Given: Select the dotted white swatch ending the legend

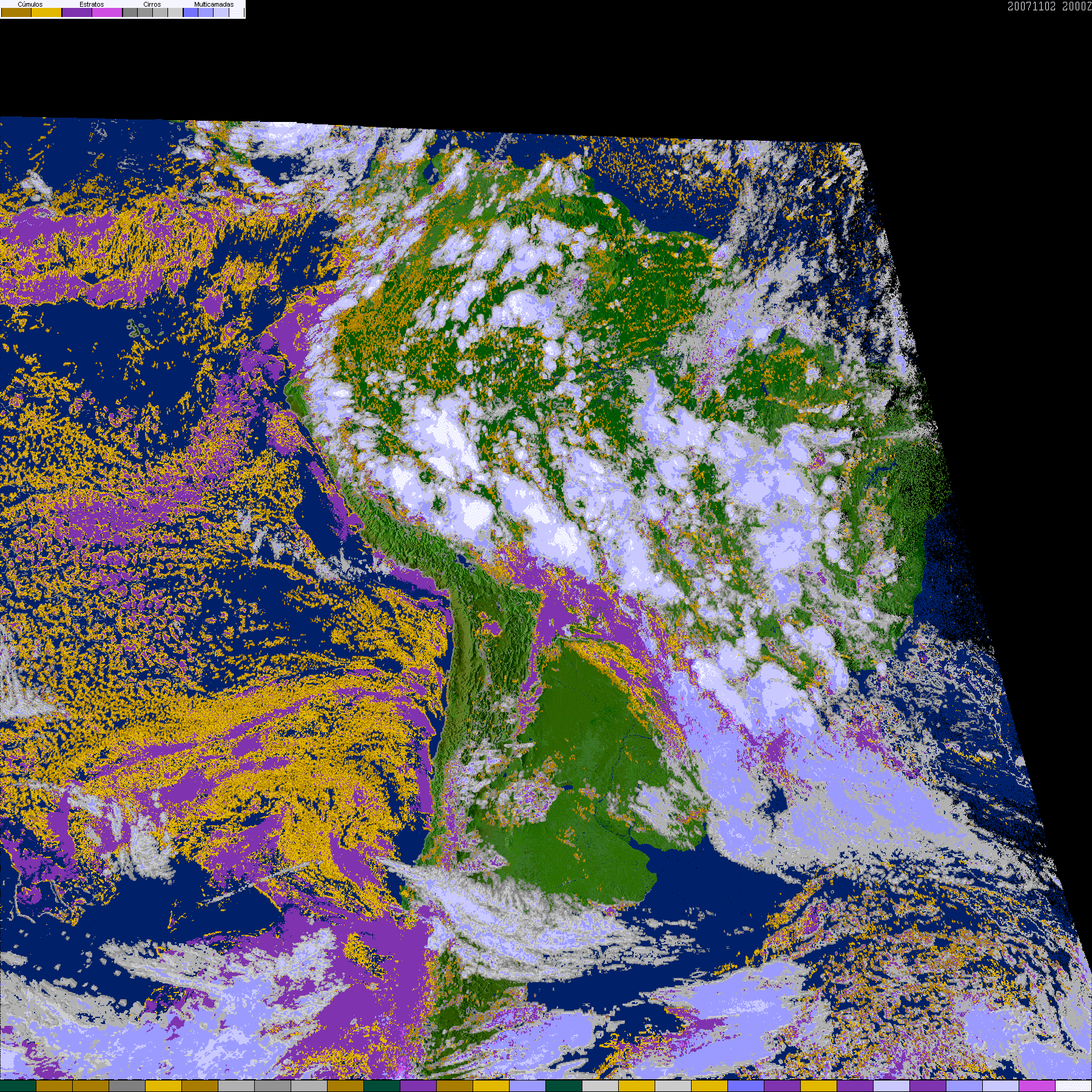Looking at the screenshot, I should pos(237,12).
